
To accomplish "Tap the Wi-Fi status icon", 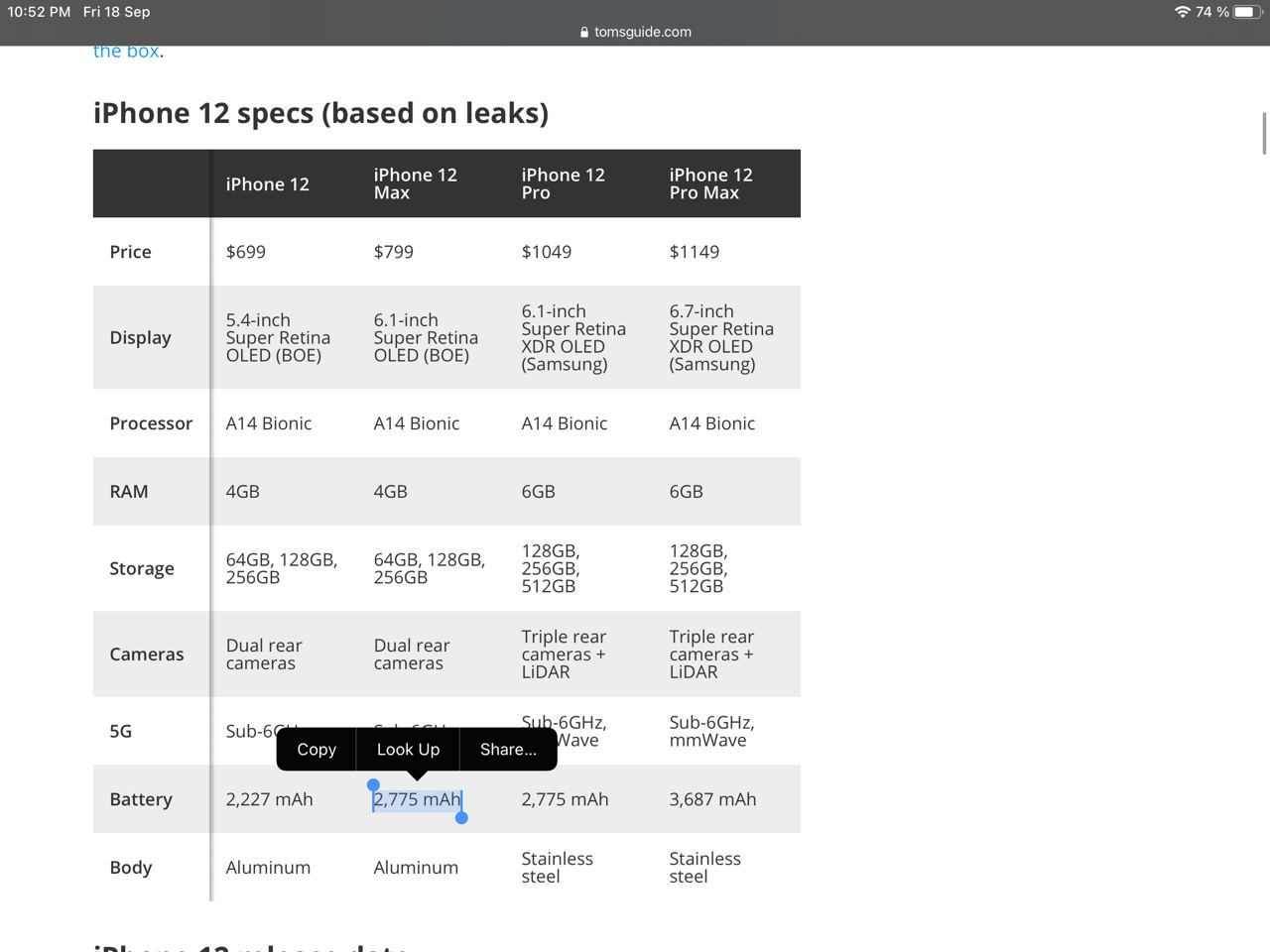I will point(1182,12).
